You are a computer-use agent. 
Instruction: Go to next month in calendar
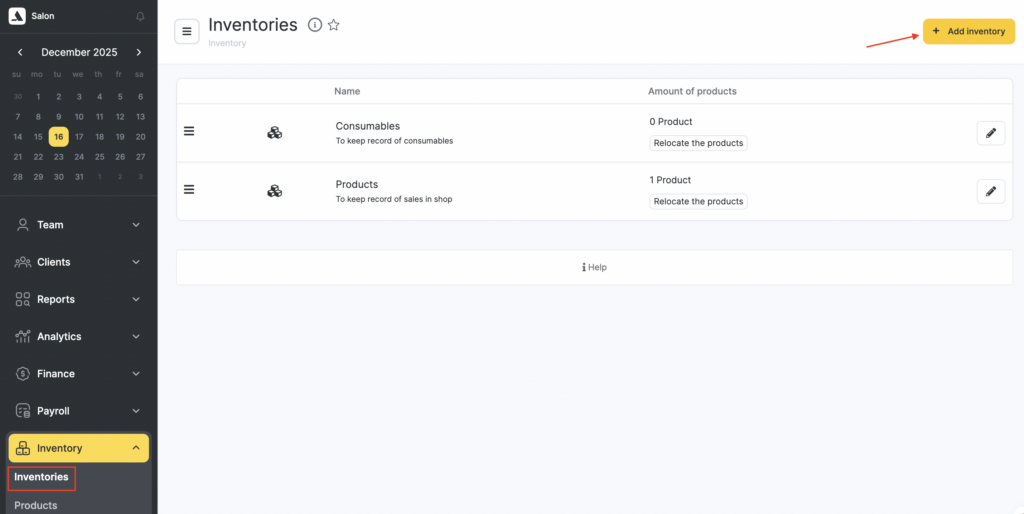(139, 52)
